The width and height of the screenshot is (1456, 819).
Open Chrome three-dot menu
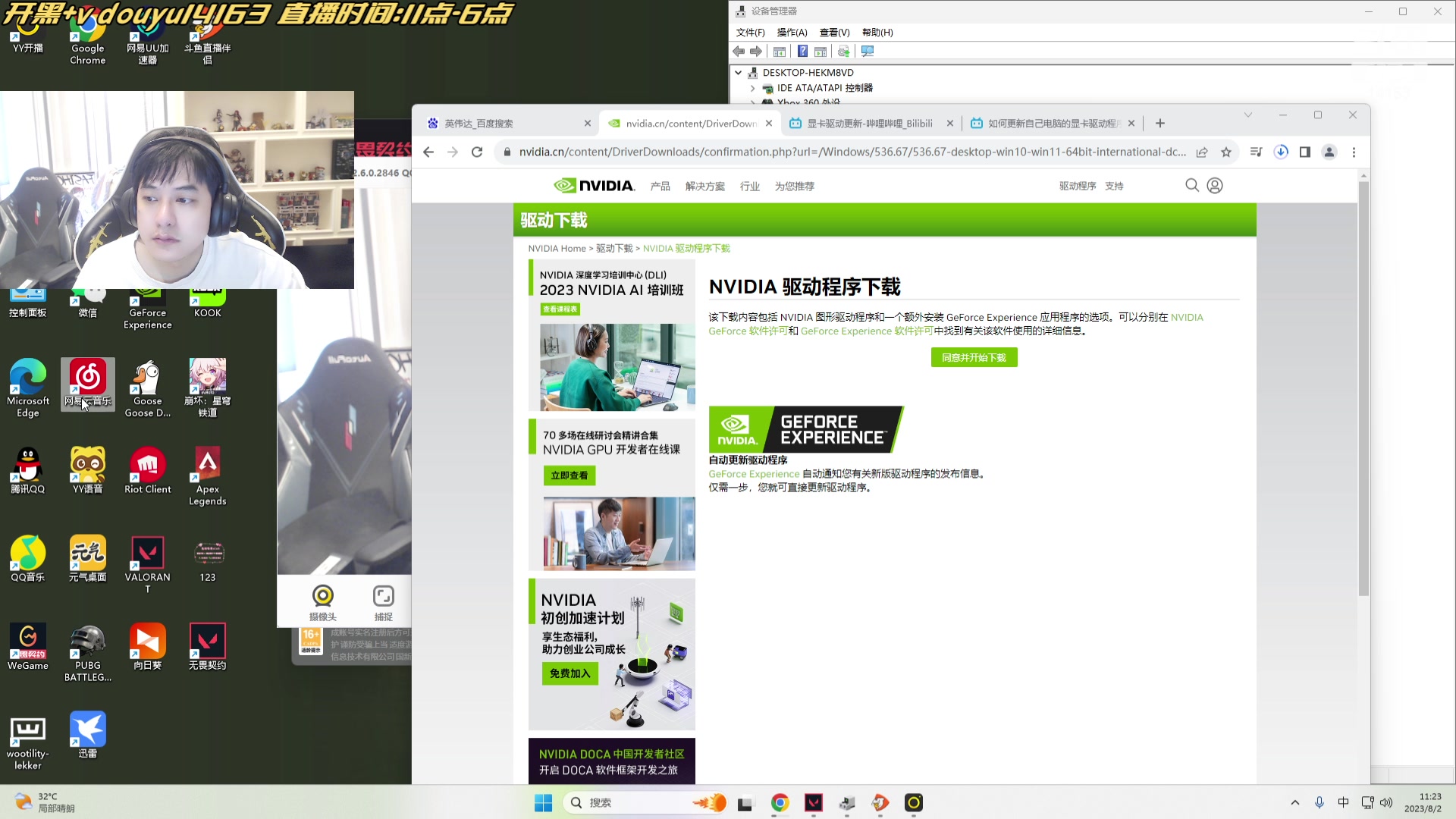tap(1354, 152)
